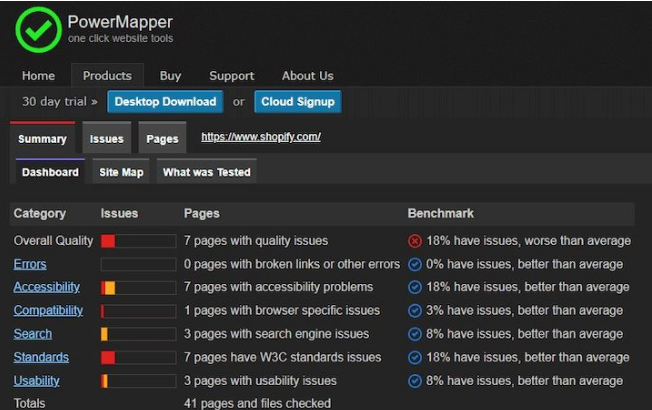Image resolution: width=652 pixels, height=410 pixels.
Task: Open the Support menu item
Action: [x=232, y=76]
